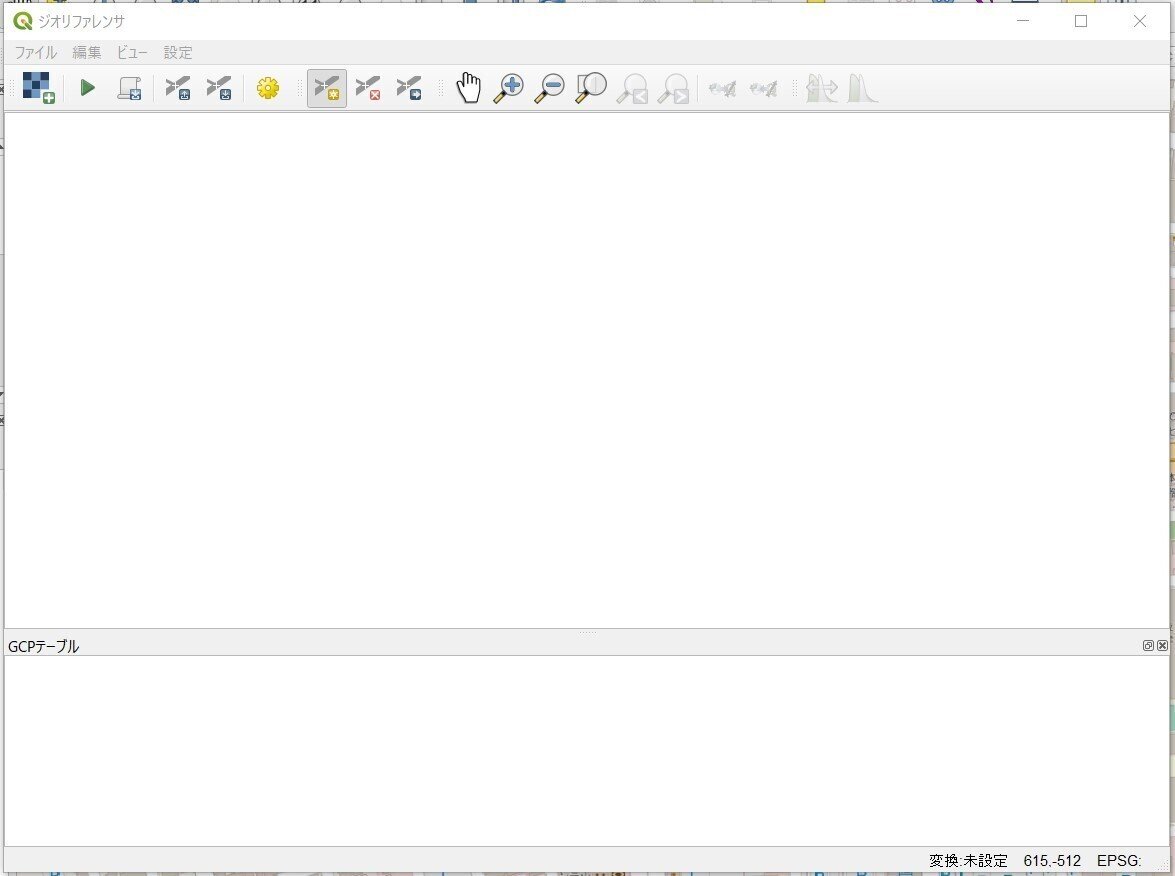The image size is (1175, 876).
Task: Start georeferencing with green play icon
Action: (x=88, y=88)
